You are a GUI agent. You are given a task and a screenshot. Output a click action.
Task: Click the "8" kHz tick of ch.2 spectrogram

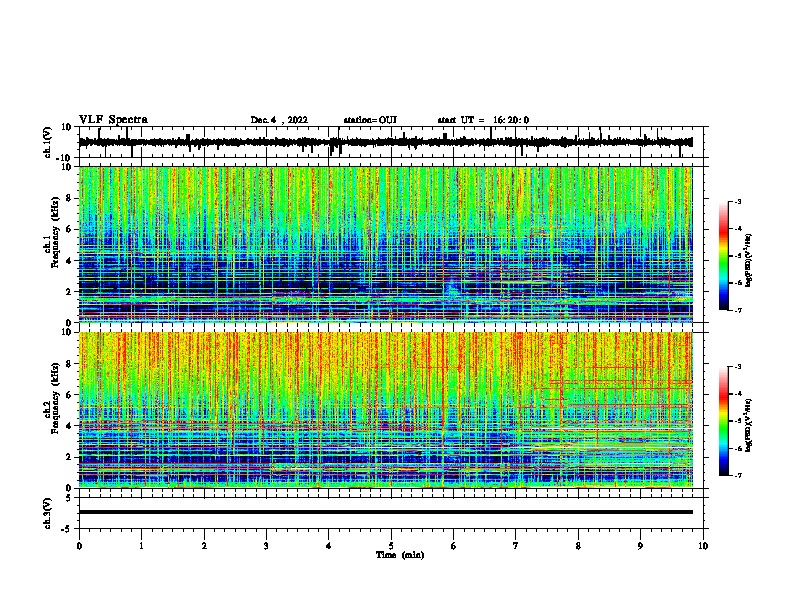tap(69, 364)
